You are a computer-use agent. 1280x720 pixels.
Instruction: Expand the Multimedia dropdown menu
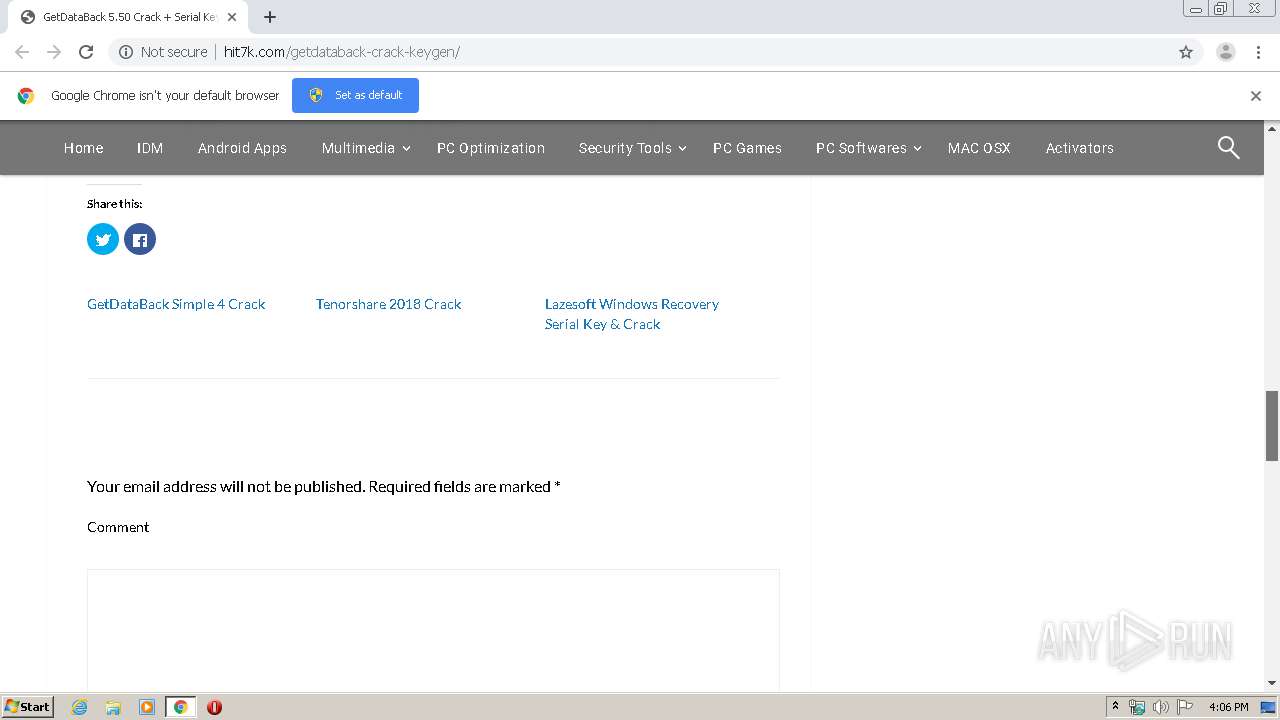click(x=366, y=148)
